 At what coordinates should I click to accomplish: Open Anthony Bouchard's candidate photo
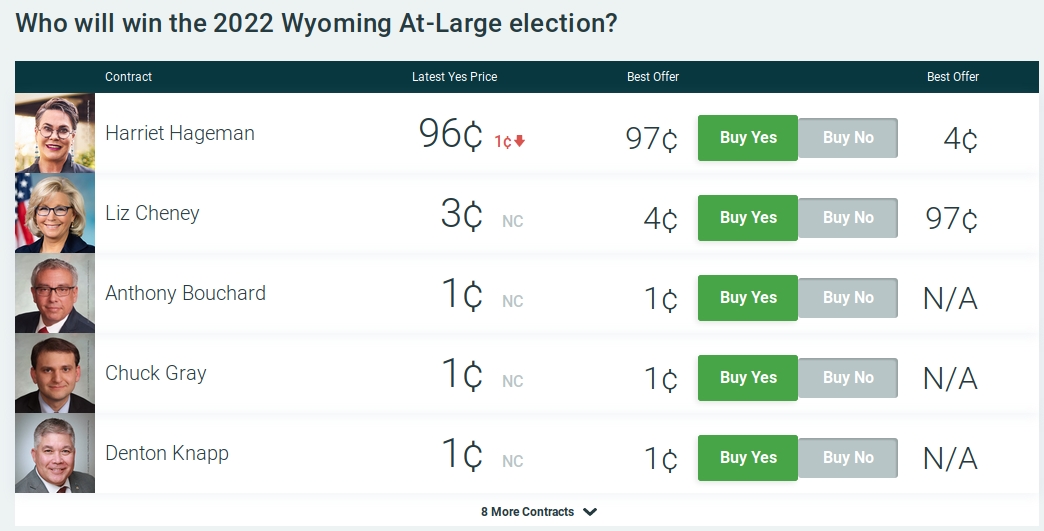55,293
